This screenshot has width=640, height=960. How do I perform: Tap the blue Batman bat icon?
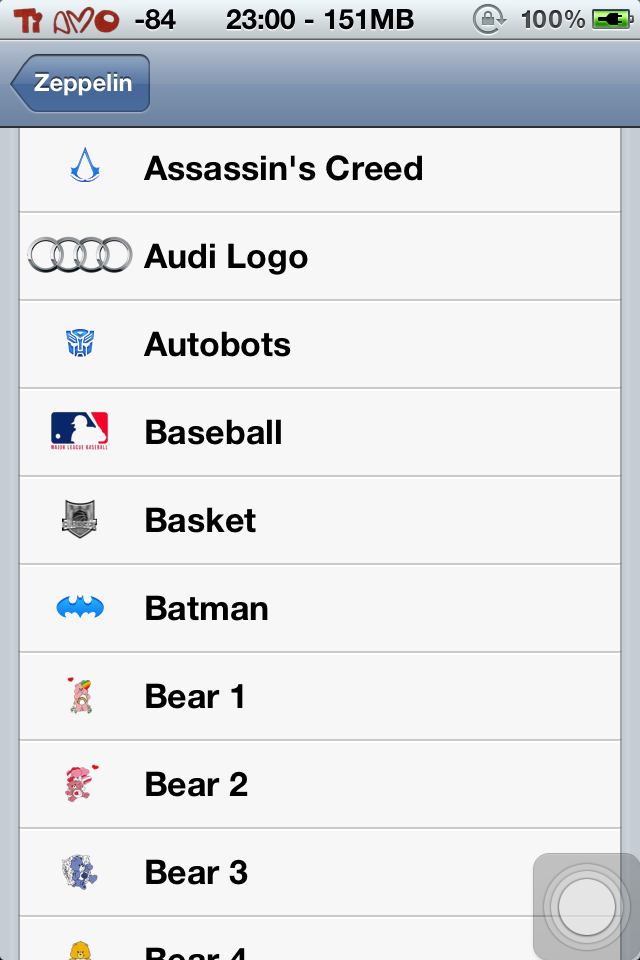[80, 607]
